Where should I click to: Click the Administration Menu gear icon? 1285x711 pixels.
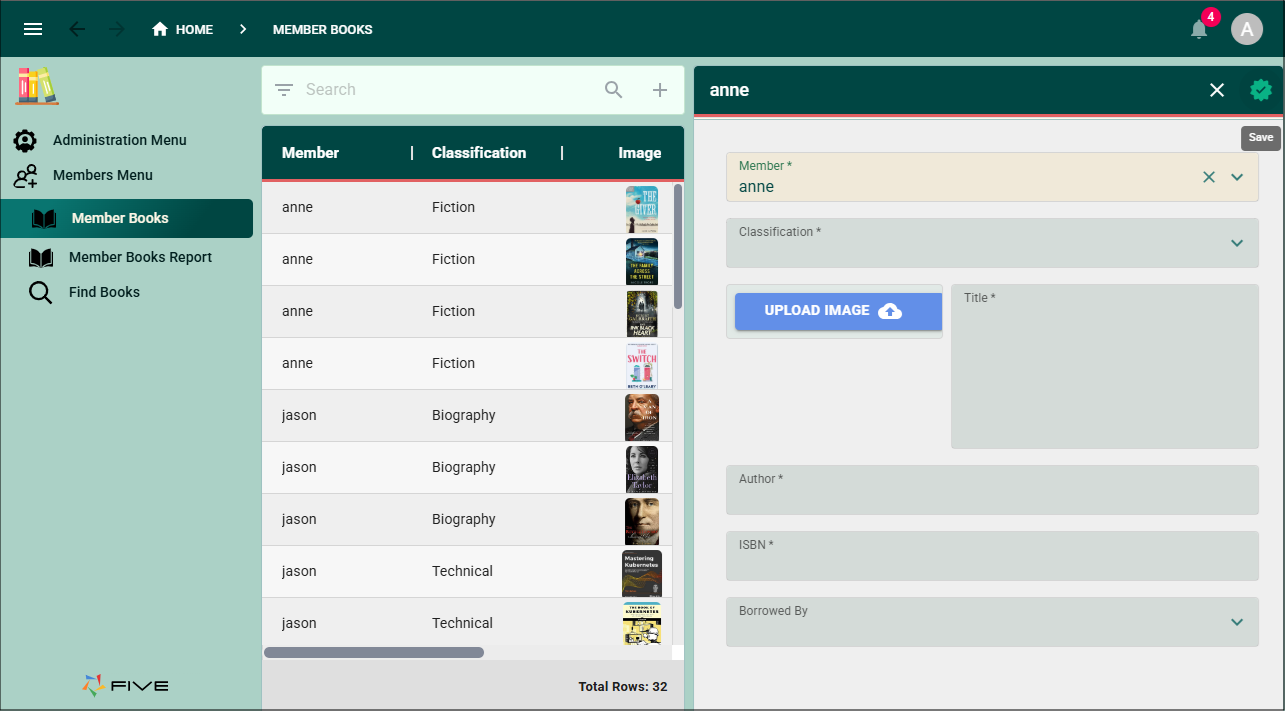point(25,141)
